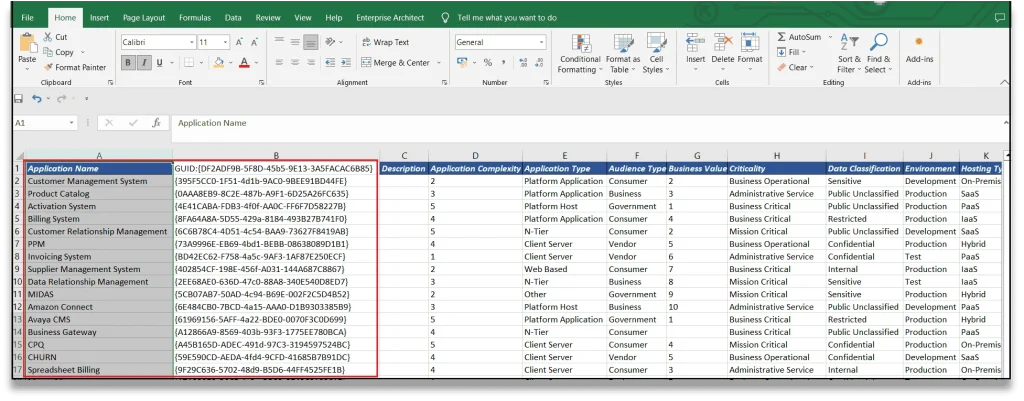Click Decrease Decimal
Image resolution: width=1024 pixels, height=401 pixels.
pyautogui.click(x=539, y=63)
